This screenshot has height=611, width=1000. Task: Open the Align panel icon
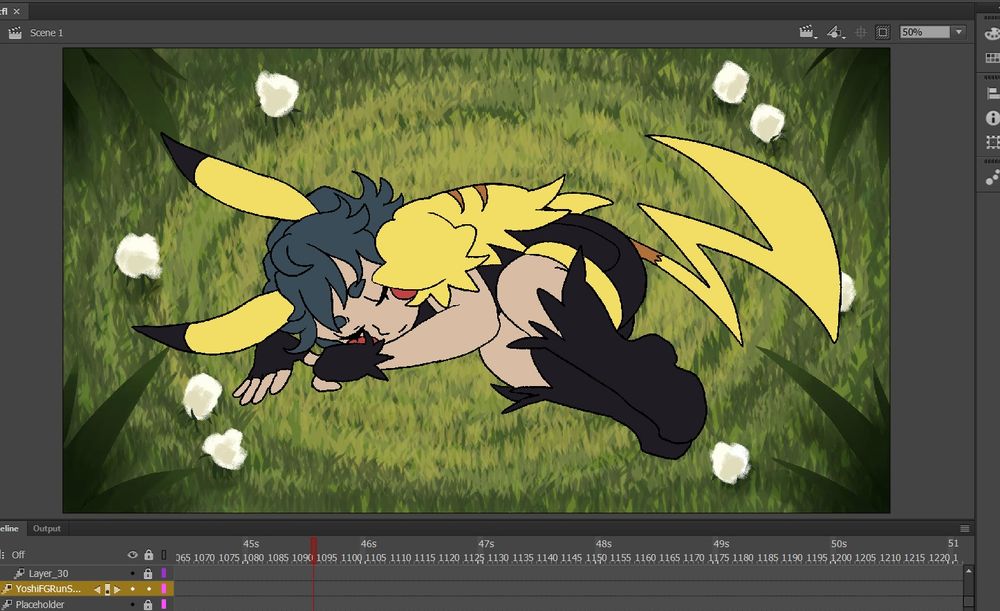click(x=992, y=94)
